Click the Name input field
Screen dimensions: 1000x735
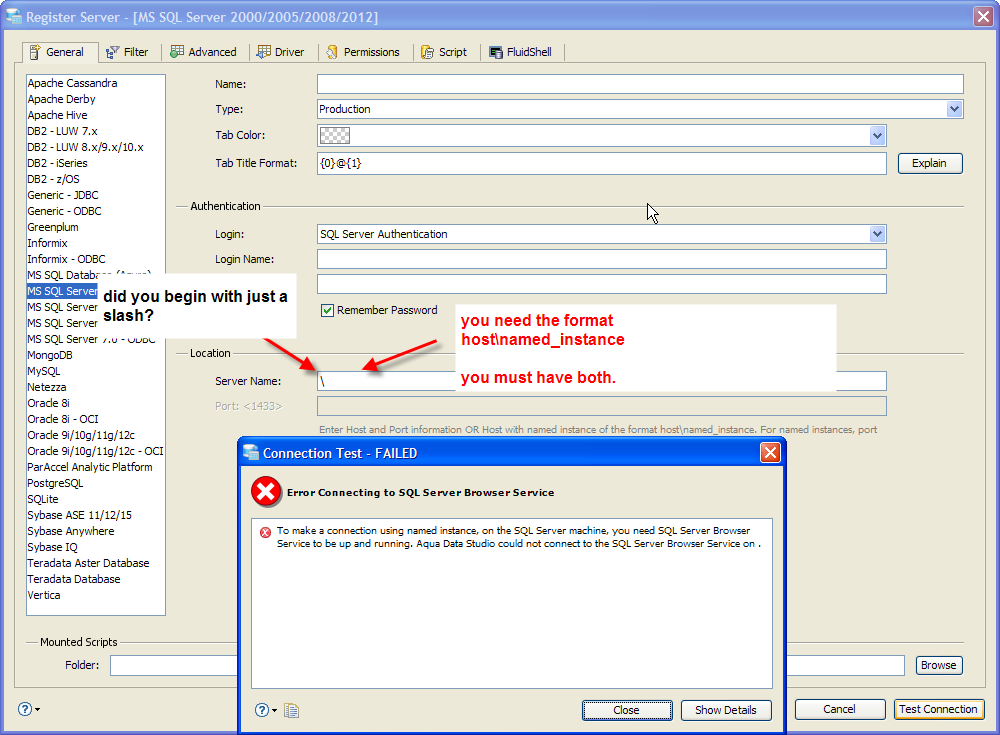pyautogui.click(x=640, y=84)
